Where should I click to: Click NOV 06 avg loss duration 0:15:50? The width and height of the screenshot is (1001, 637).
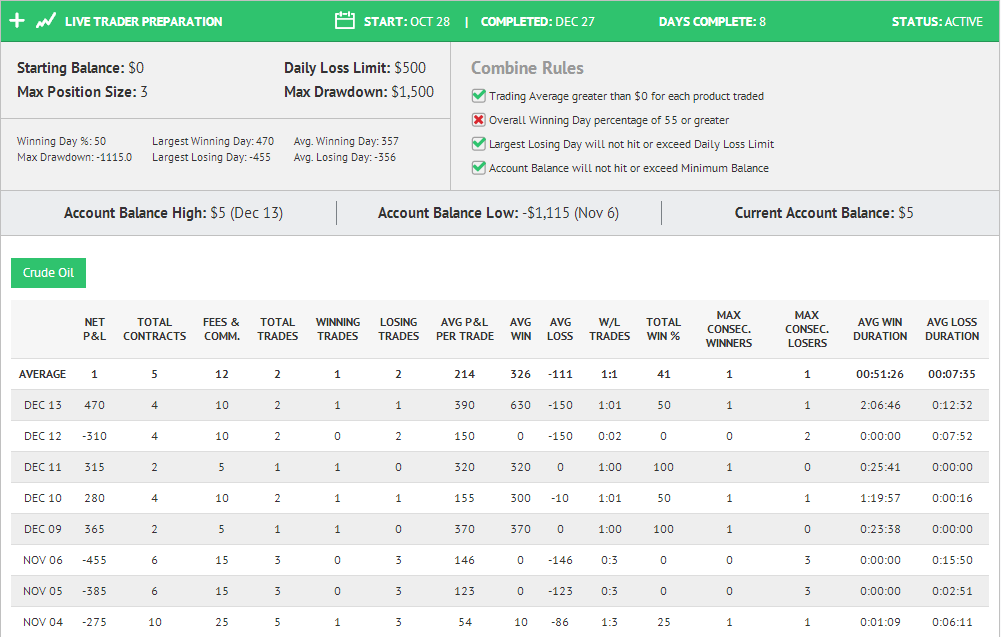tap(952, 560)
